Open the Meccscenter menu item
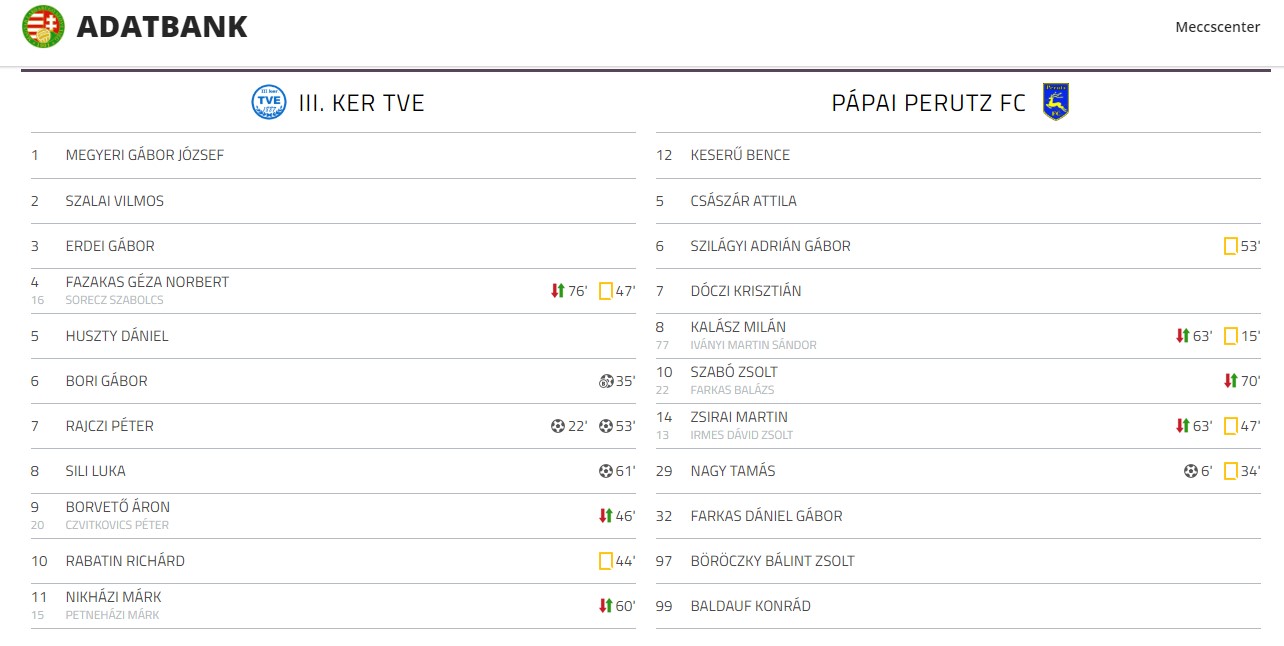1284x646 pixels. [1217, 27]
